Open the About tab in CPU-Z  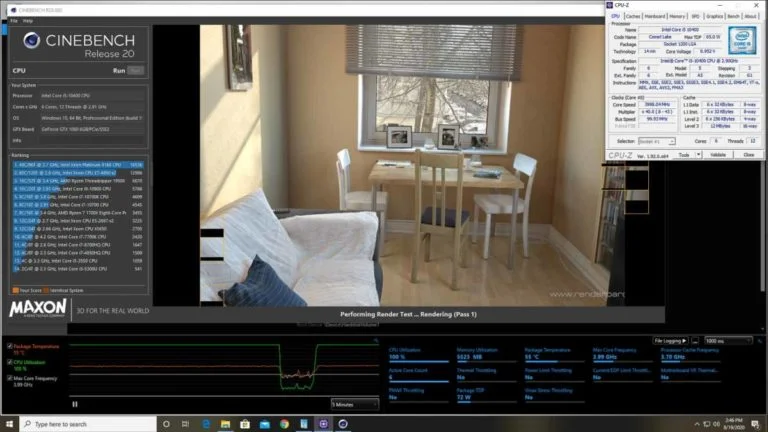point(750,16)
